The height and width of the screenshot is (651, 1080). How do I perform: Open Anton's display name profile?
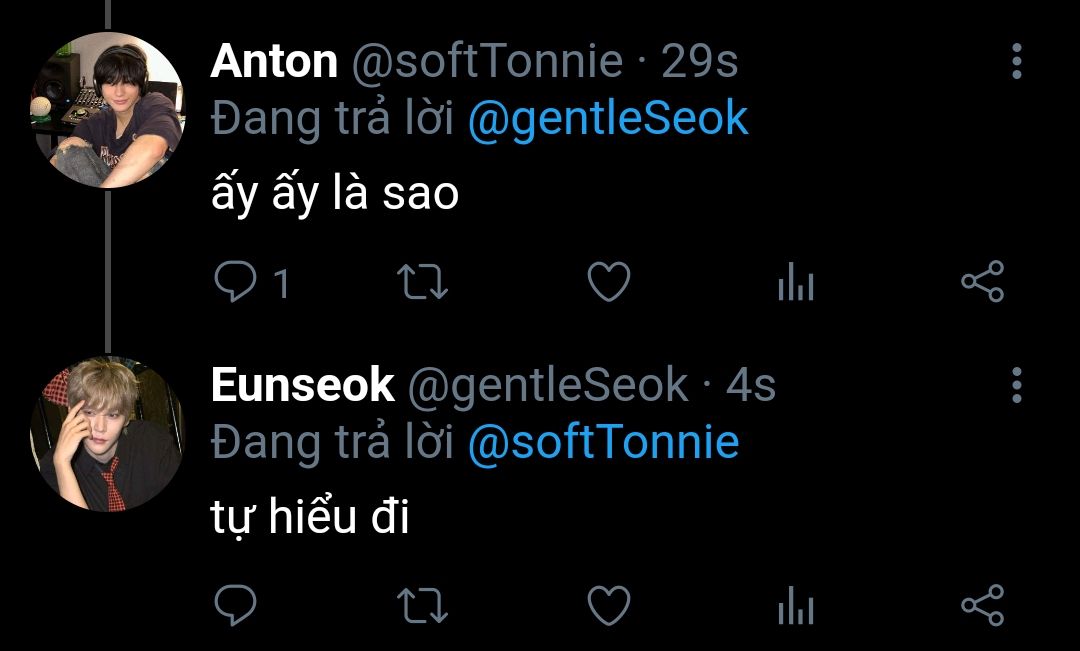click(x=274, y=62)
